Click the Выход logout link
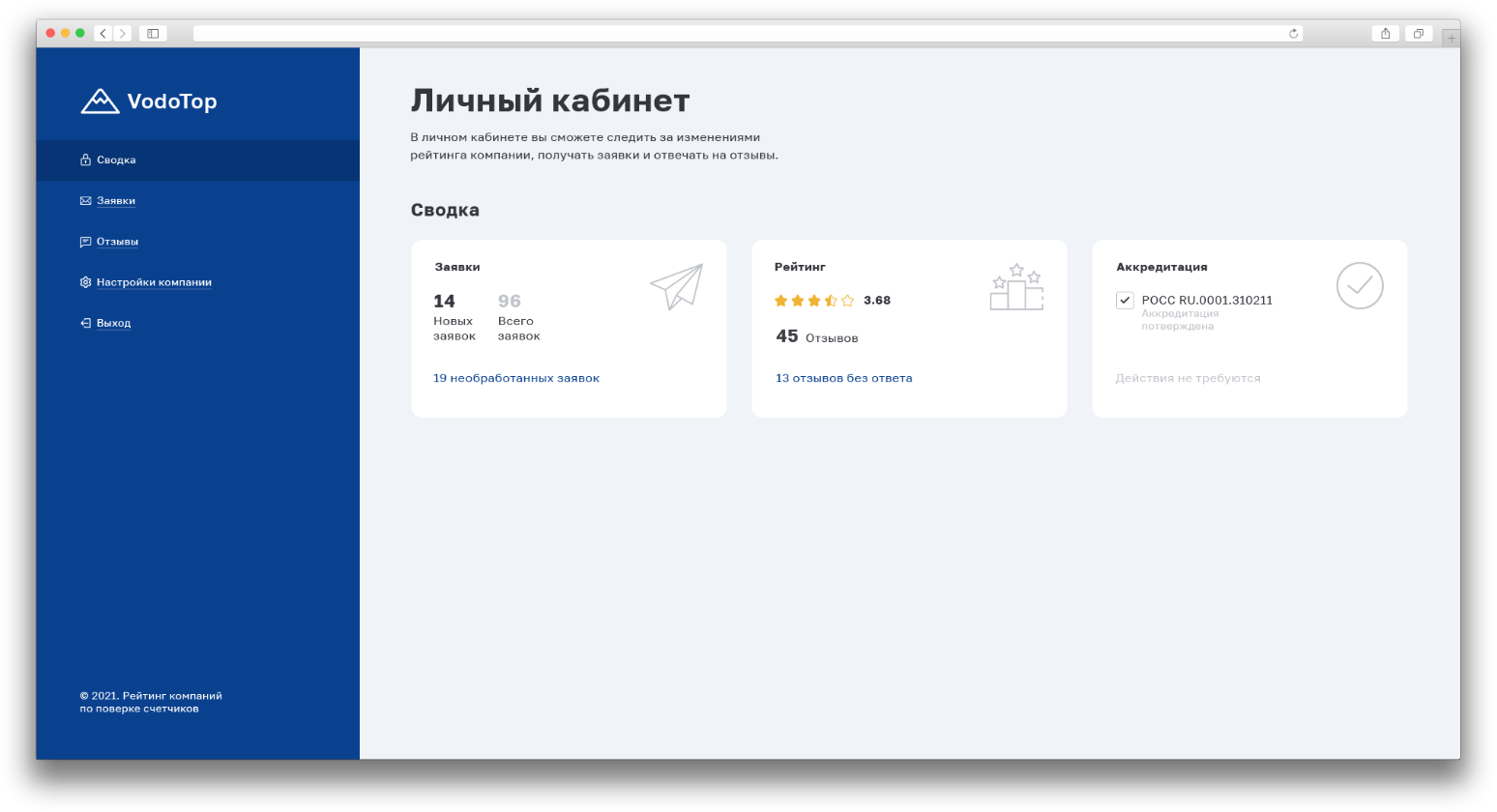This screenshot has width=1497, height=812. (113, 323)
